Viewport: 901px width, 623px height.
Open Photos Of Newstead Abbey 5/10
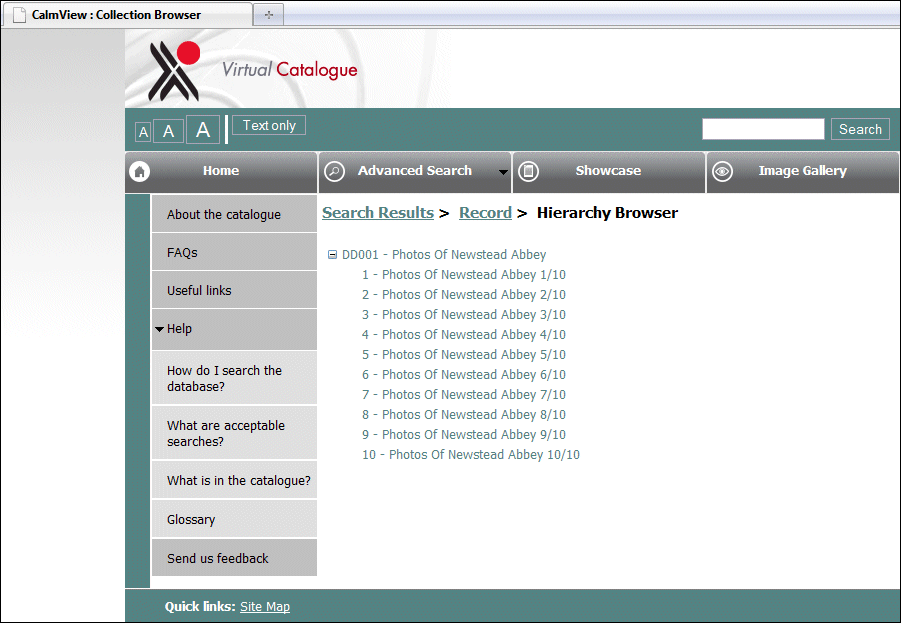click(464, 354)
